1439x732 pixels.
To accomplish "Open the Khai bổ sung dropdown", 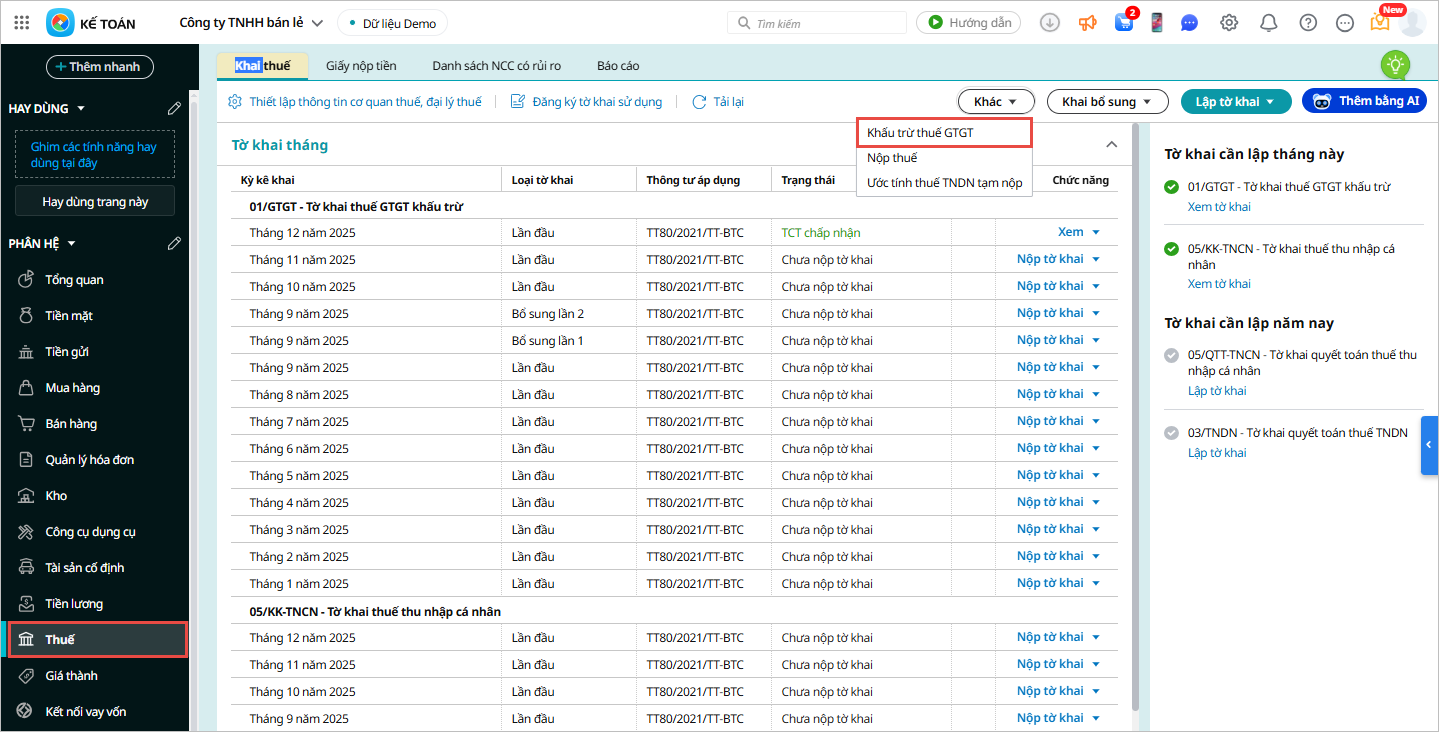I will (1107, 101).
